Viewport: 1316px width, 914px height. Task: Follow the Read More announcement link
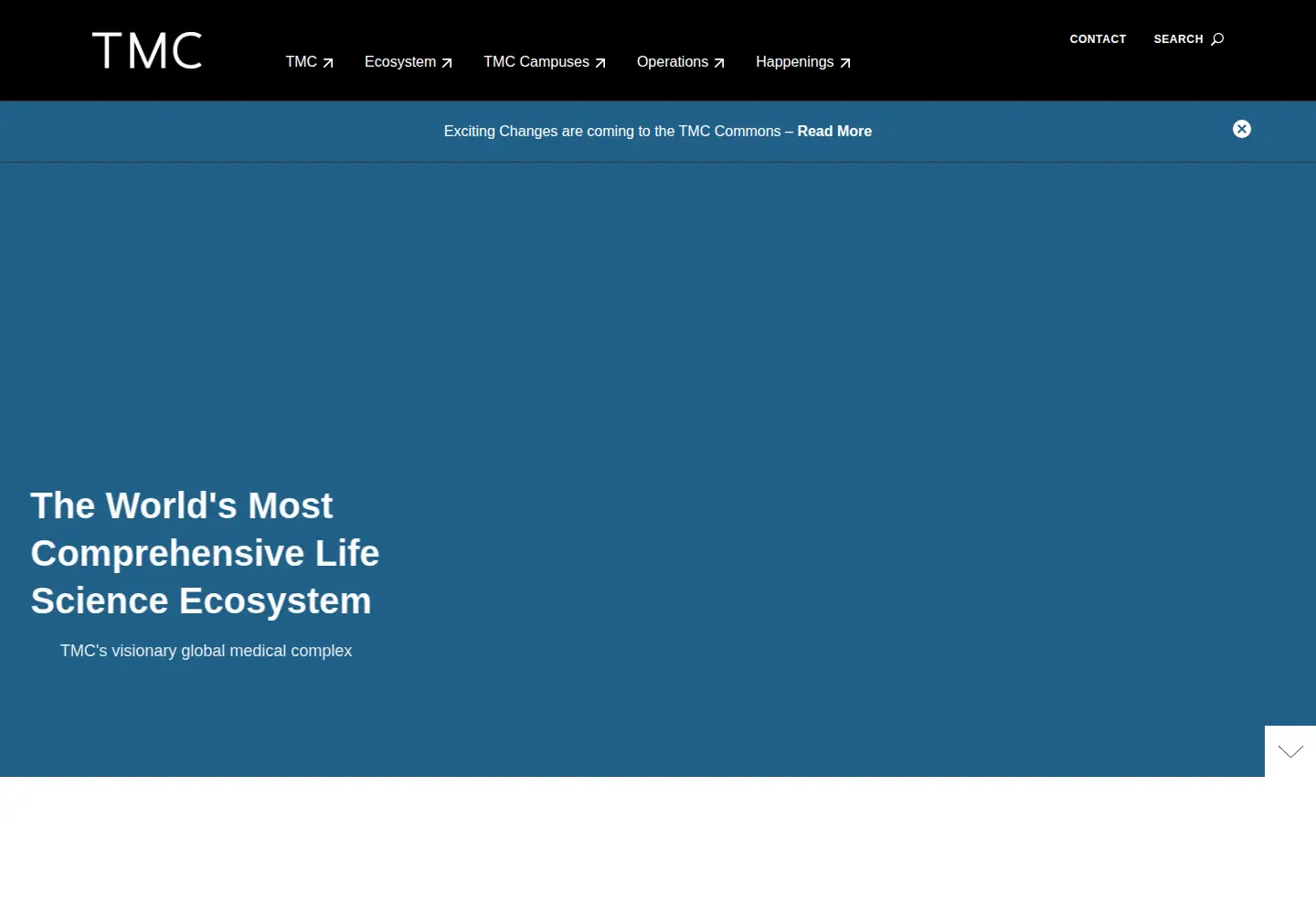[834, 132]
